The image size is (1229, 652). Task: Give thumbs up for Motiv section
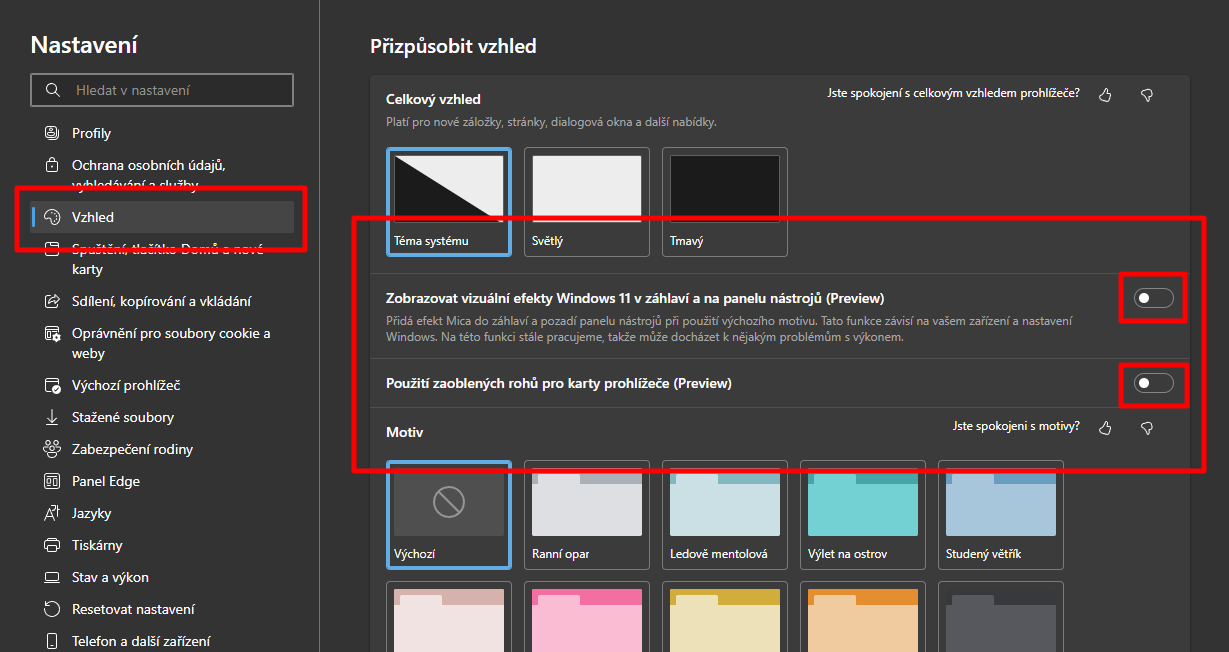(x=1105, y=427)
